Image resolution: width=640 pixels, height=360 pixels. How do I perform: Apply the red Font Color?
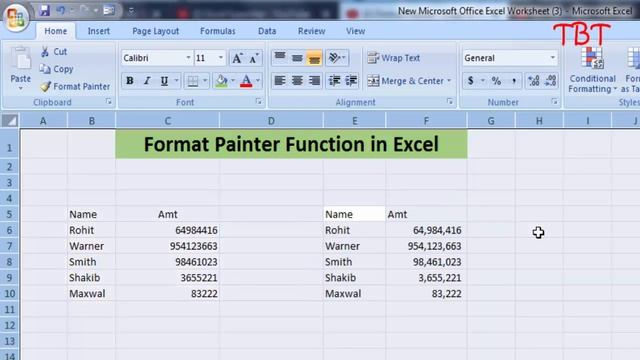246,81
